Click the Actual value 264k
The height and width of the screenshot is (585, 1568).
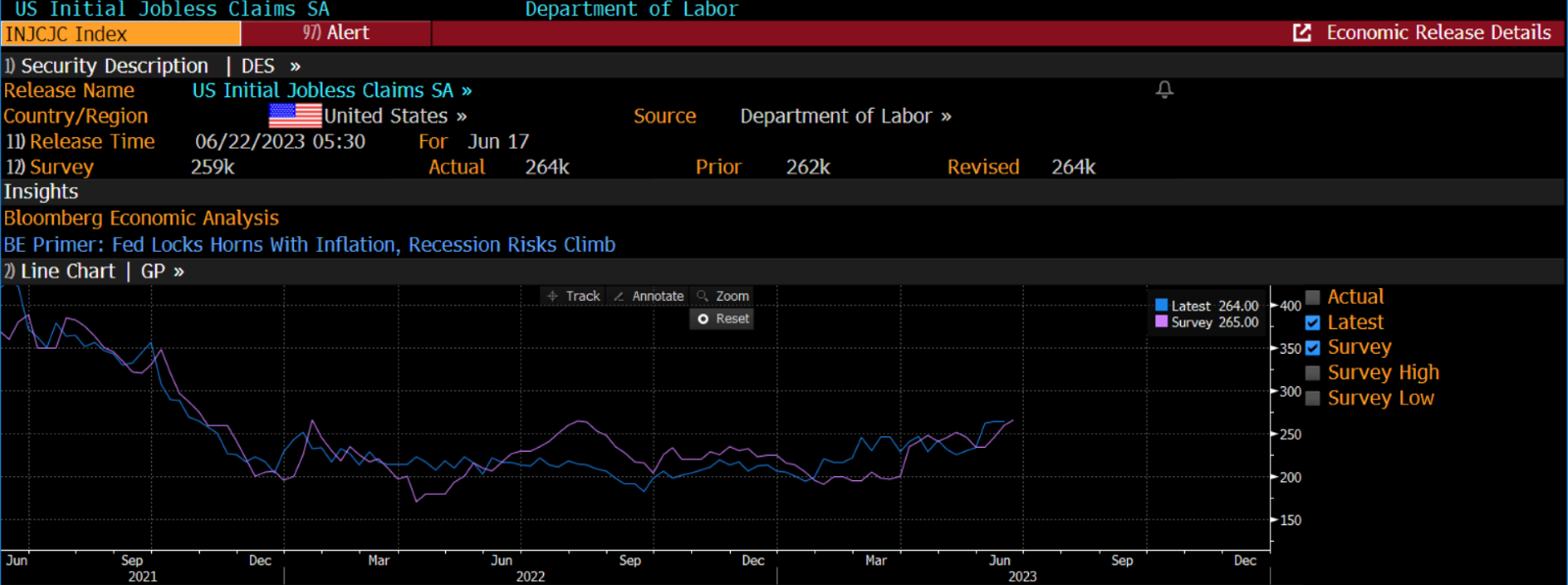[547, 167]
